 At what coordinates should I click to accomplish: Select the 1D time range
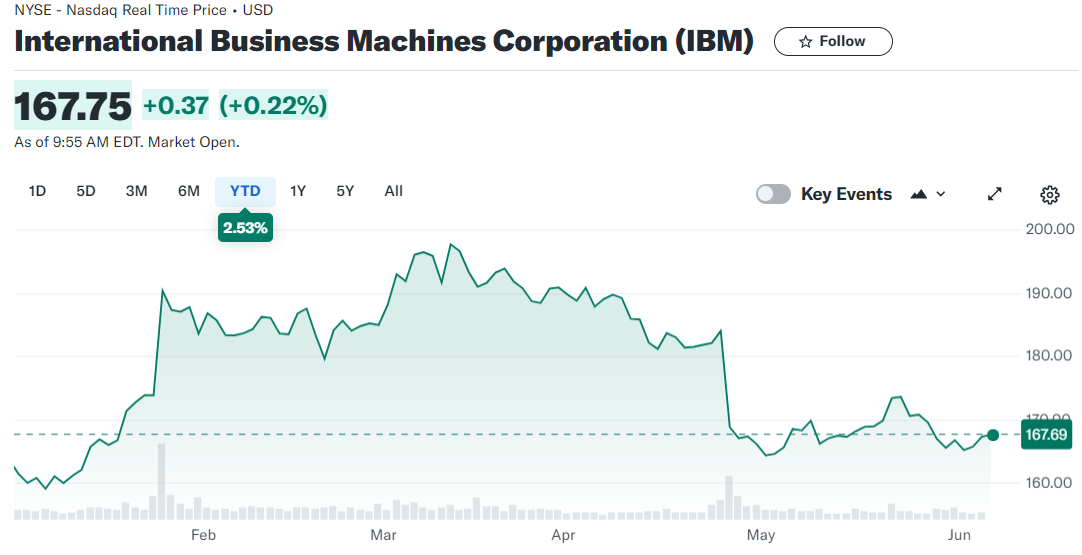click(37, 191)
